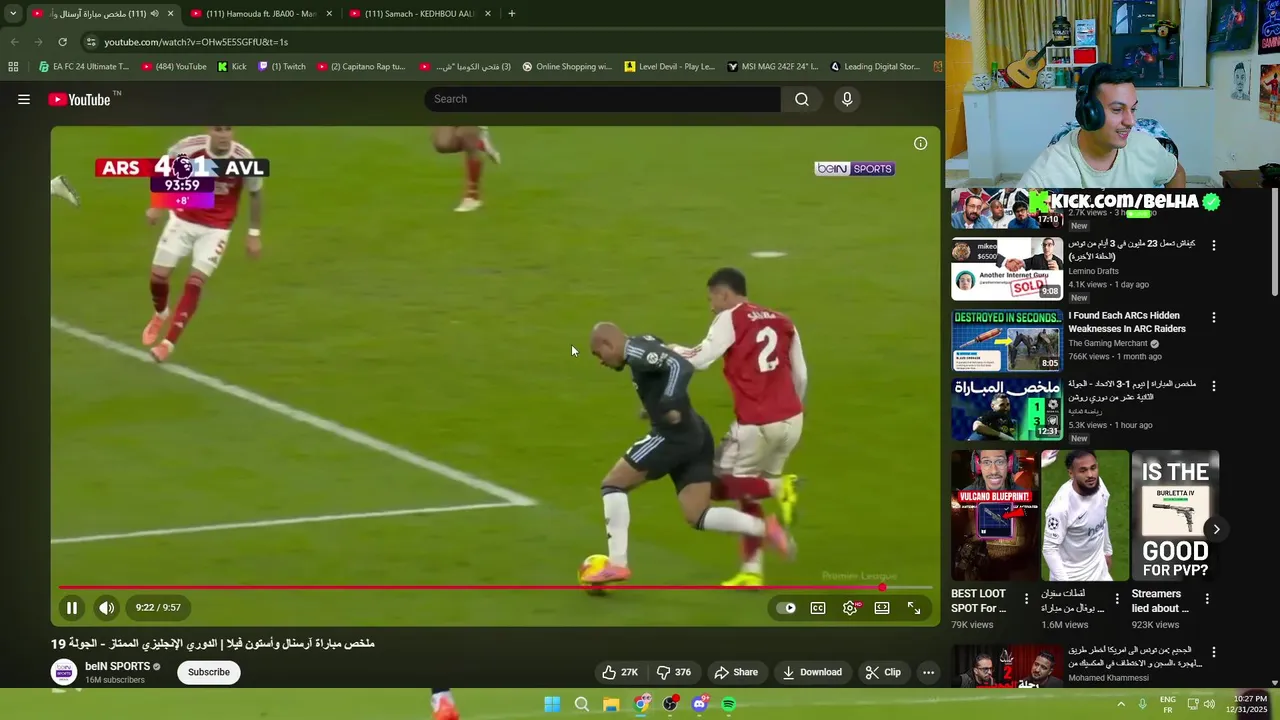
Task: Create a Clip of the video
Action: [883, 672]
